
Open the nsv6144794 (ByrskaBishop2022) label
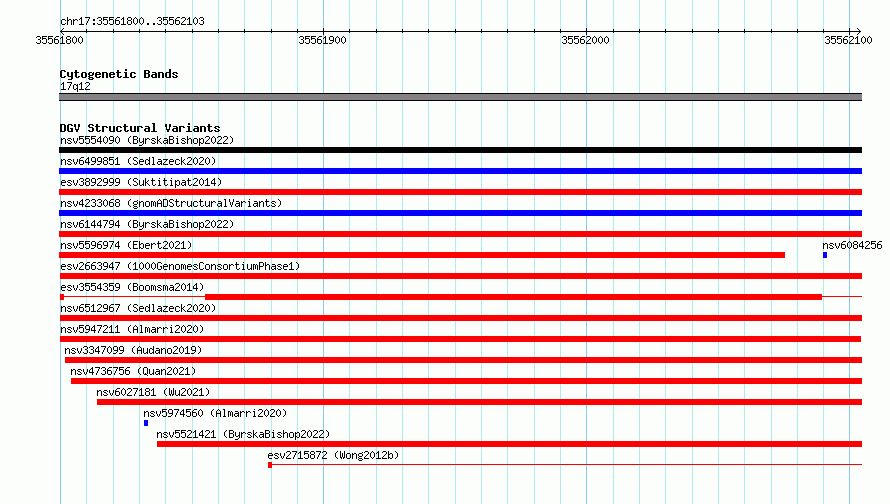147,224
